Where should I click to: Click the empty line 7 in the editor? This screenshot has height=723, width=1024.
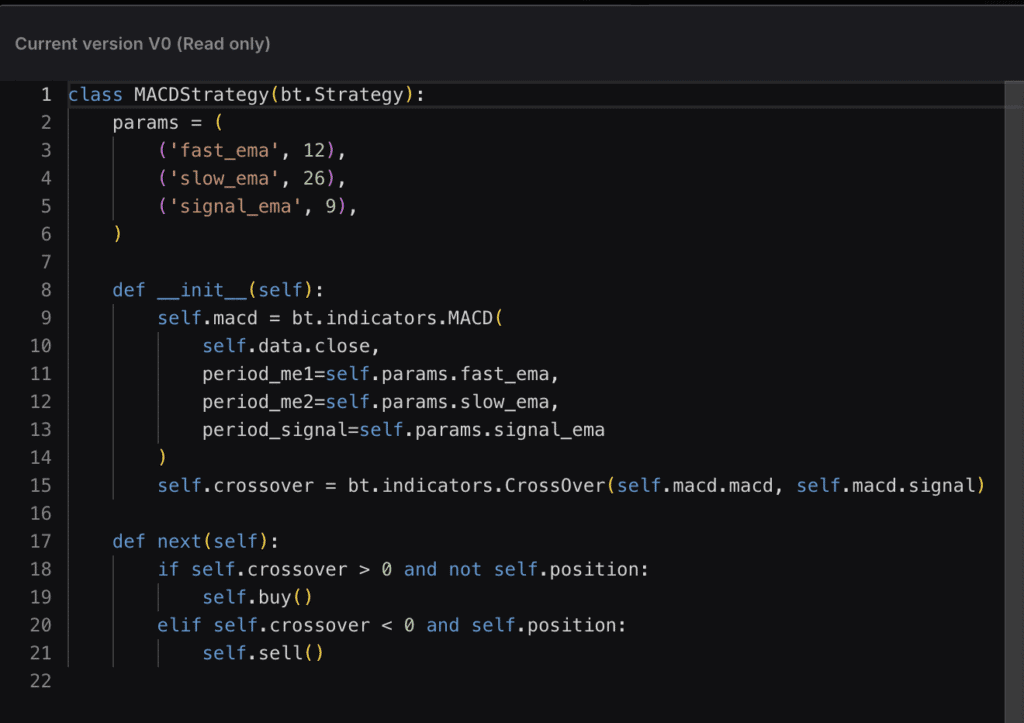point(536,263)
